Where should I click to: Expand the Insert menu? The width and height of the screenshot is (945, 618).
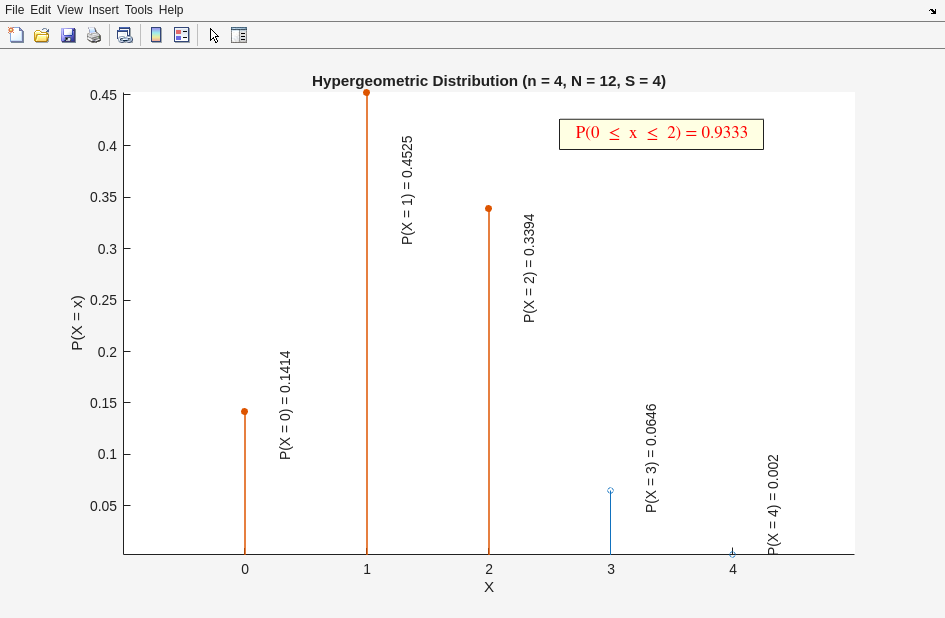point(104,10)
